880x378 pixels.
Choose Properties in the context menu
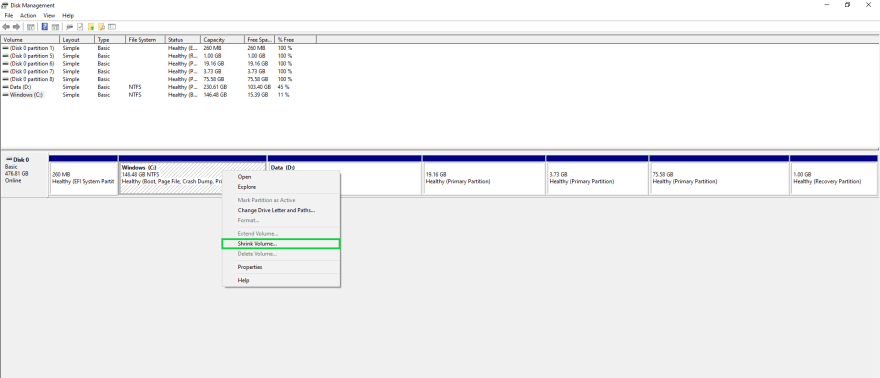[282, 267]
